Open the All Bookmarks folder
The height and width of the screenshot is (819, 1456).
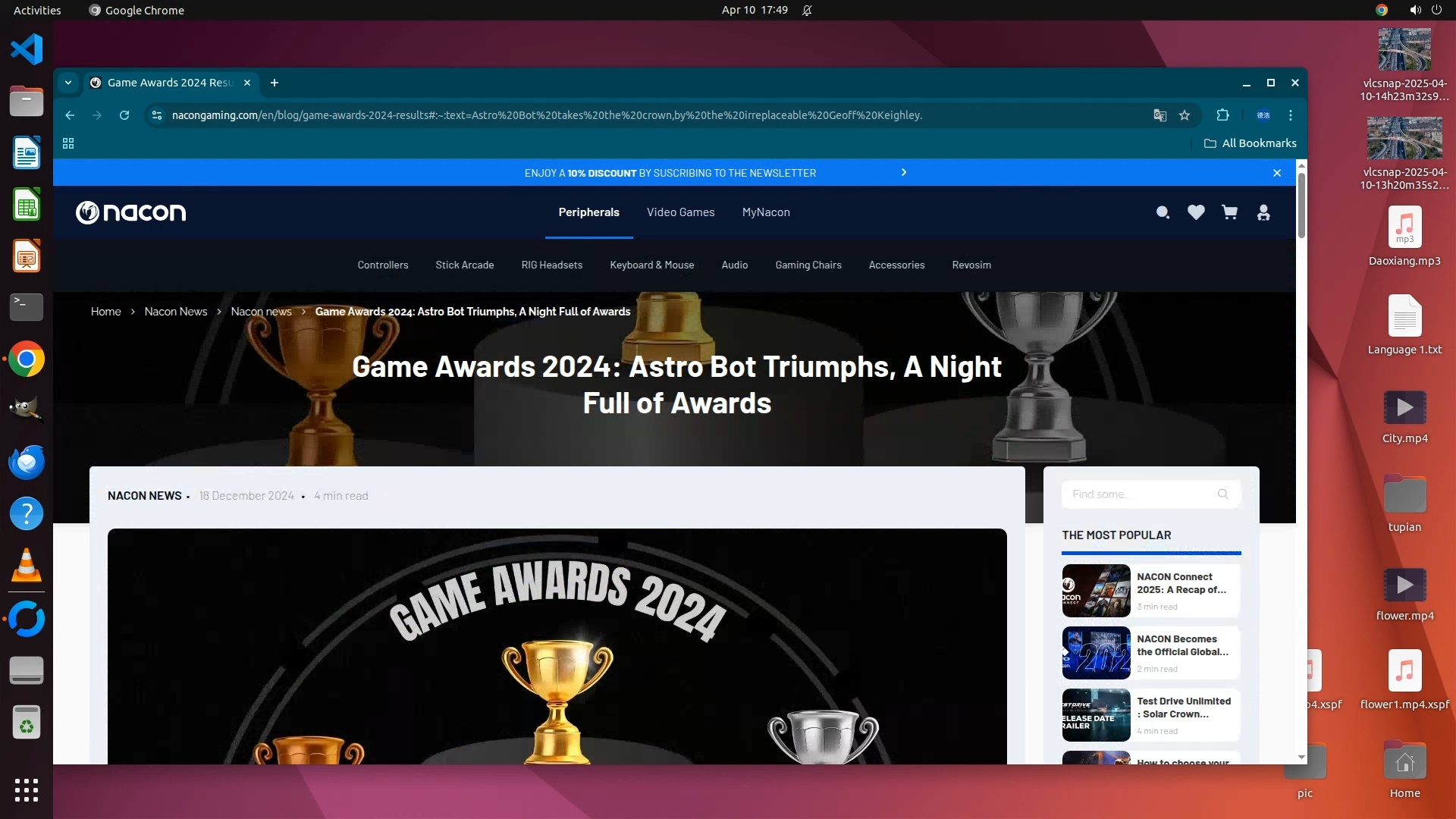[x=1250, y=143]
